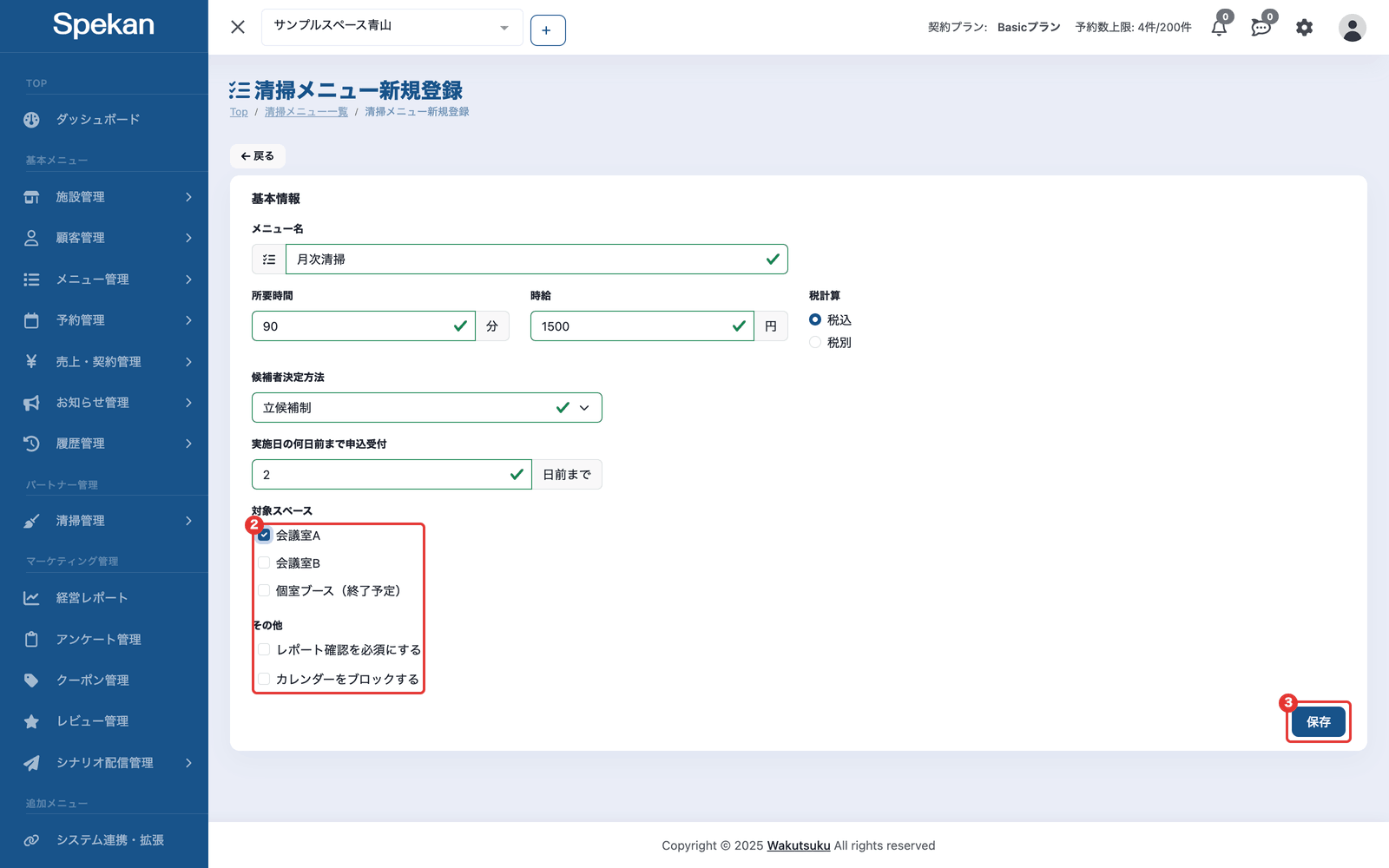Open the chat messages icon
This screenshot has height=868, width=1389.
click(x=1261, y=28)
